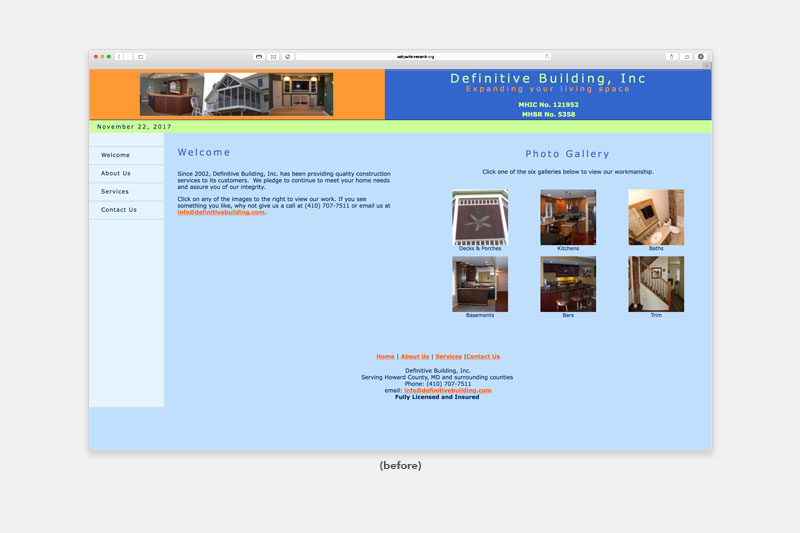This screenshot has width=800, height=533.
Task: Click the Services link in the footer
Action: (x=448, y=356)
